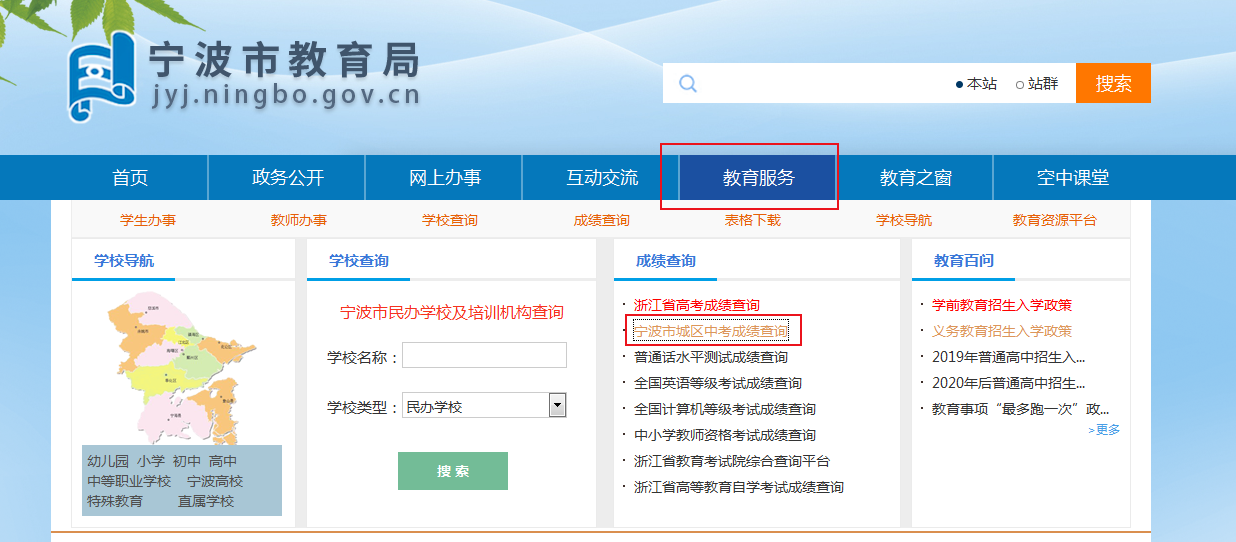Go to the 首页 navigation tab
The width and height of the screenshot is (1236, 542).
[x=130, y=178]
